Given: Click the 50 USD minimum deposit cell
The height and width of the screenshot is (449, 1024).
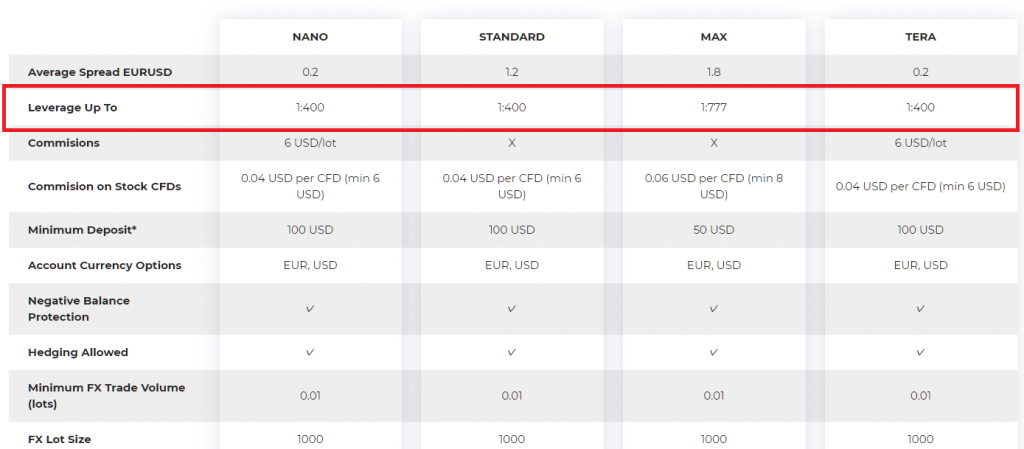Looking at the screenshot, I should (x=714, y=230).
